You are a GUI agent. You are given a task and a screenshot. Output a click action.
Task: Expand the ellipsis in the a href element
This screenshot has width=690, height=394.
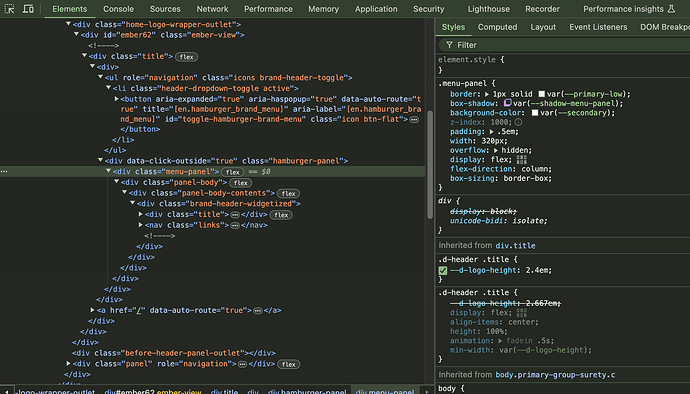pos(258,310)
